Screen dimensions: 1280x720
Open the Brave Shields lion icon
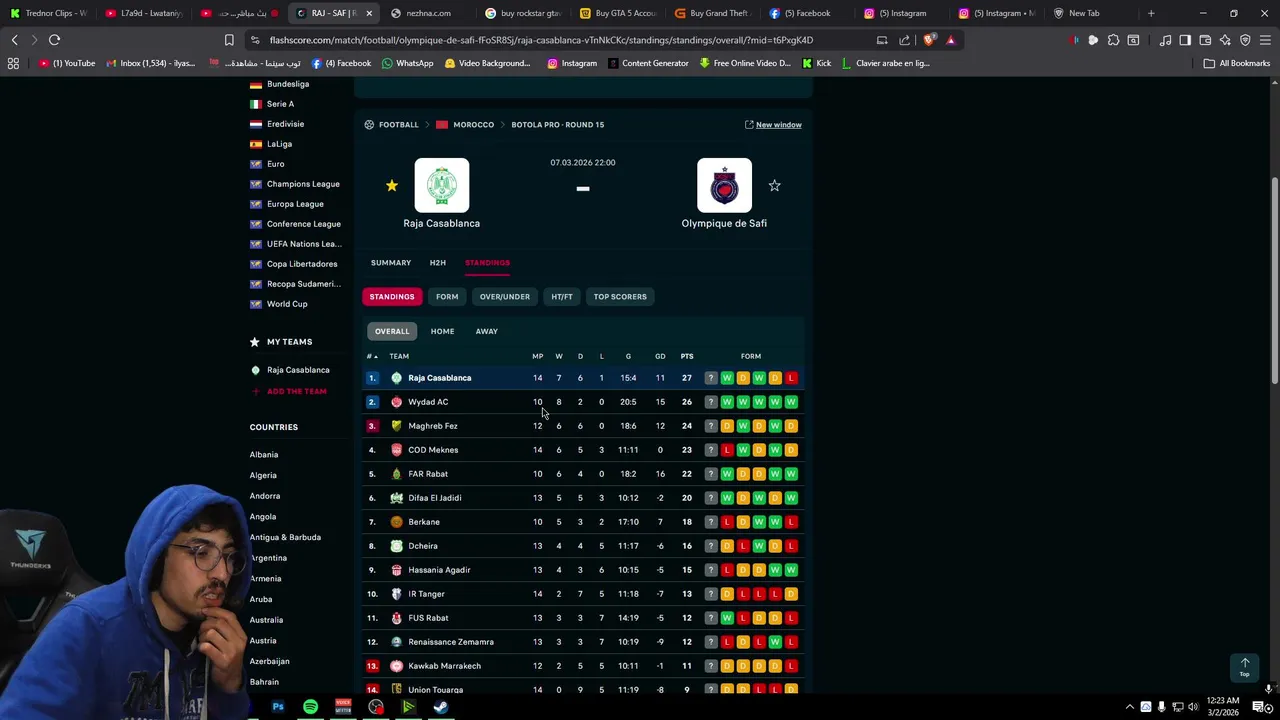point(929,40)
